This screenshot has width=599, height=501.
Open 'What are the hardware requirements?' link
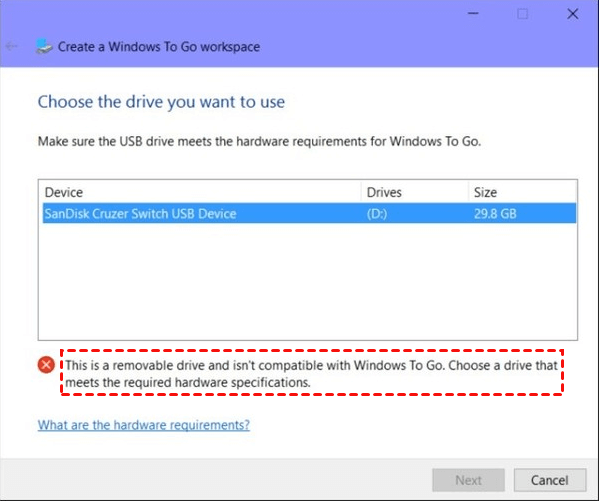[144, 425]
